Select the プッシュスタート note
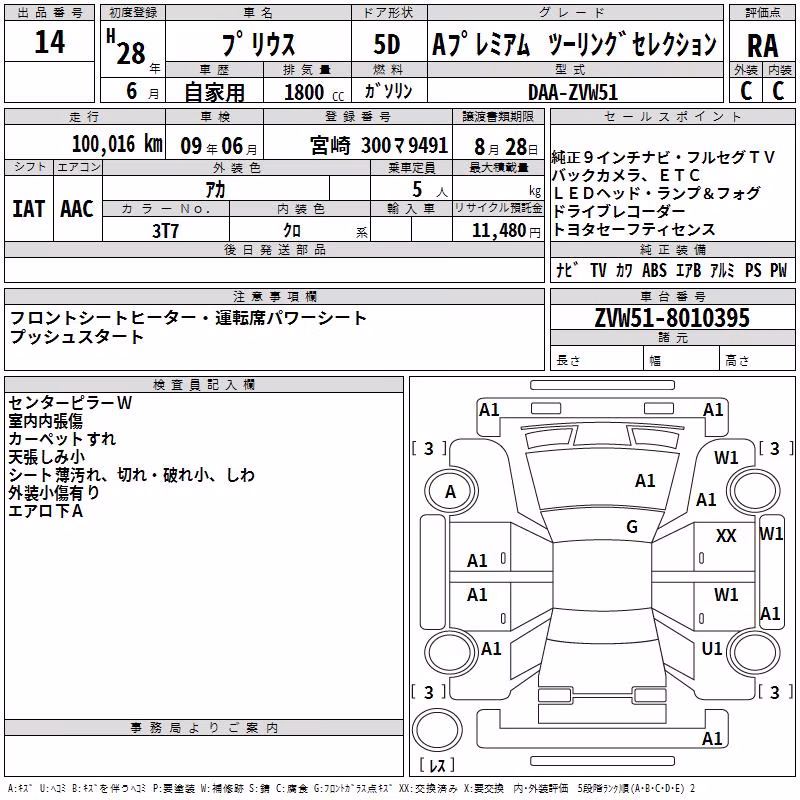Viewport: 800px width, 800px height. click(x=77, y=337)
